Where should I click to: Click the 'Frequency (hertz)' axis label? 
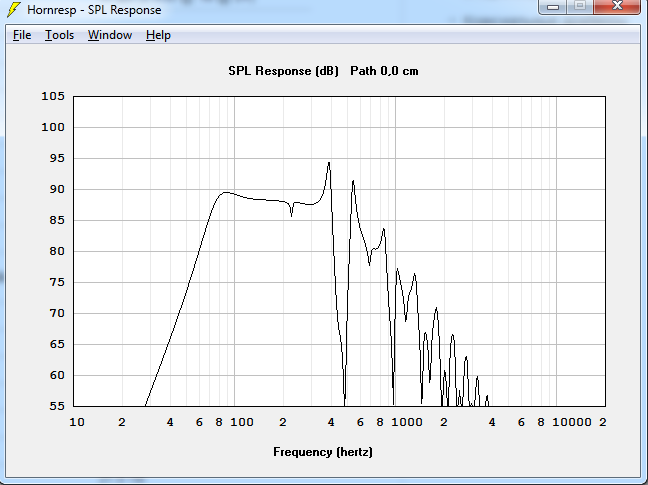click(323, 452)
